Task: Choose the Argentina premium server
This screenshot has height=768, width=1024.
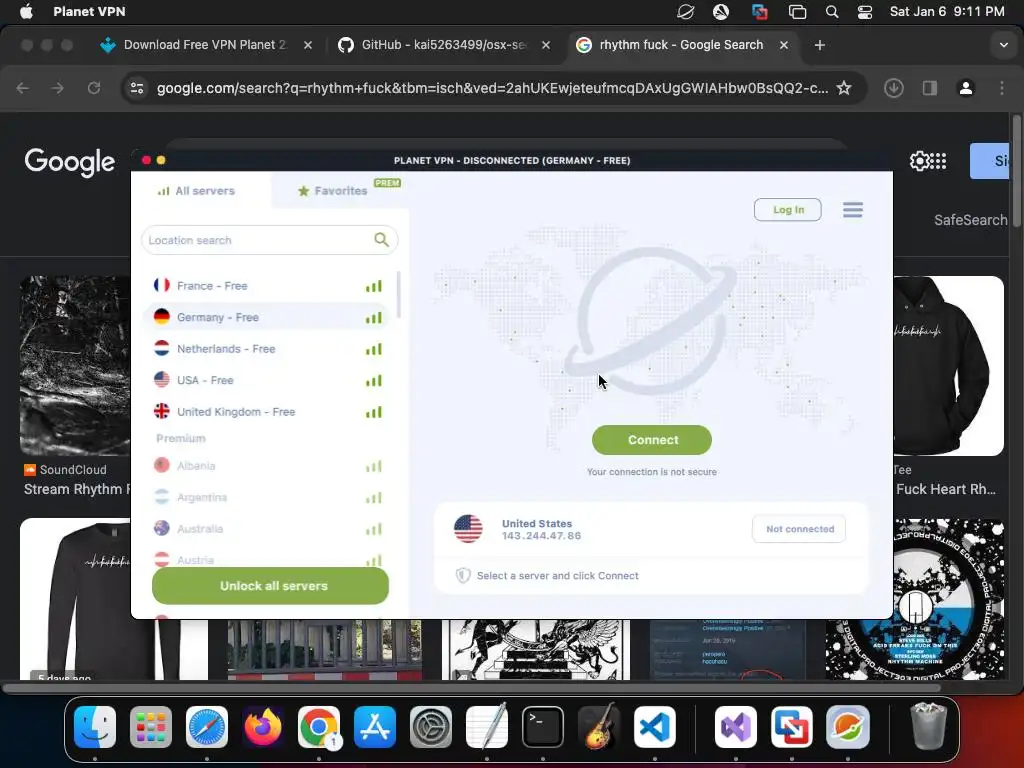Action: 268,497
